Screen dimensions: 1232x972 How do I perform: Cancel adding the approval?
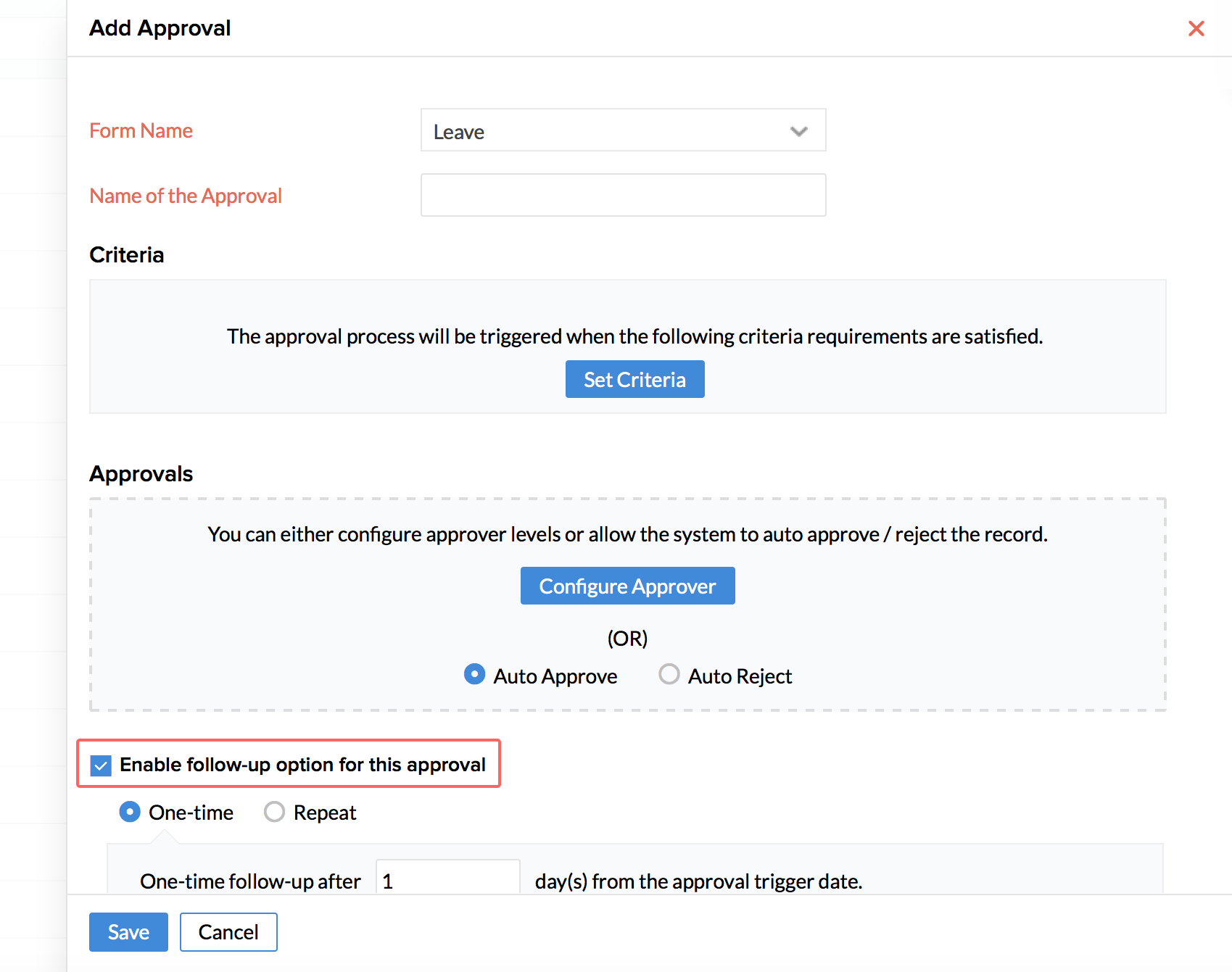[228, 931]
